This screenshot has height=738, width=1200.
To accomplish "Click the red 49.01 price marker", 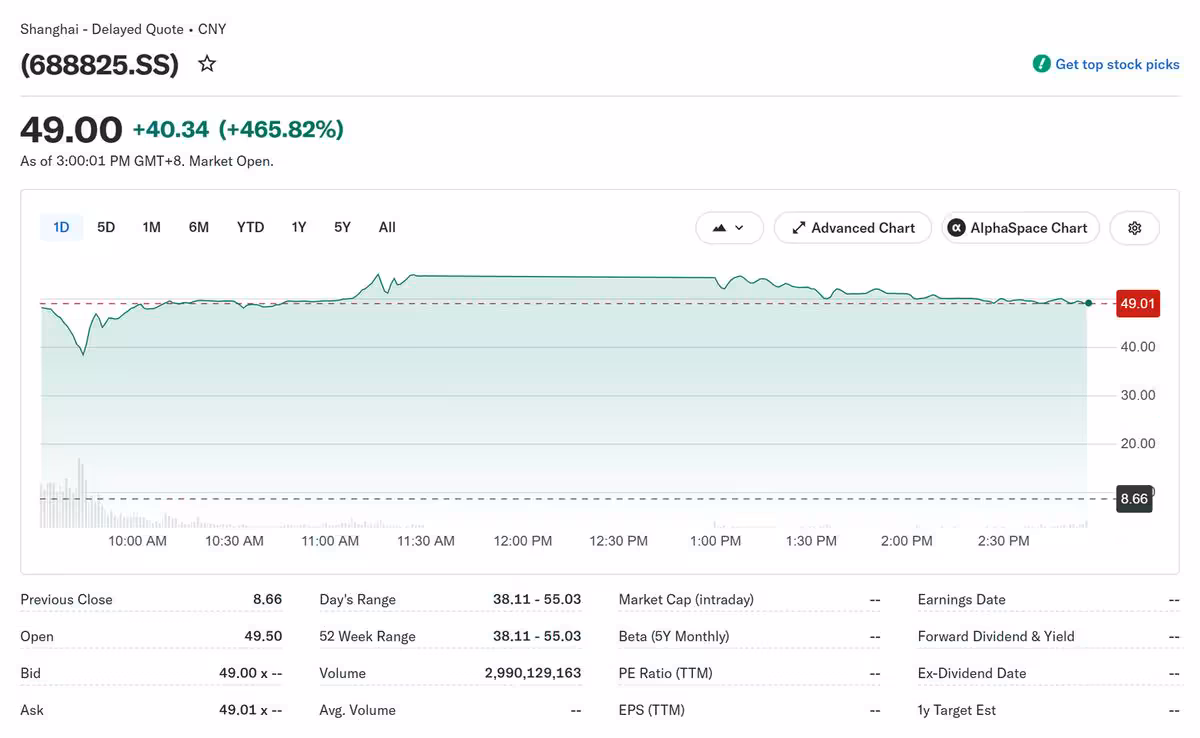I will [1138, 303].
